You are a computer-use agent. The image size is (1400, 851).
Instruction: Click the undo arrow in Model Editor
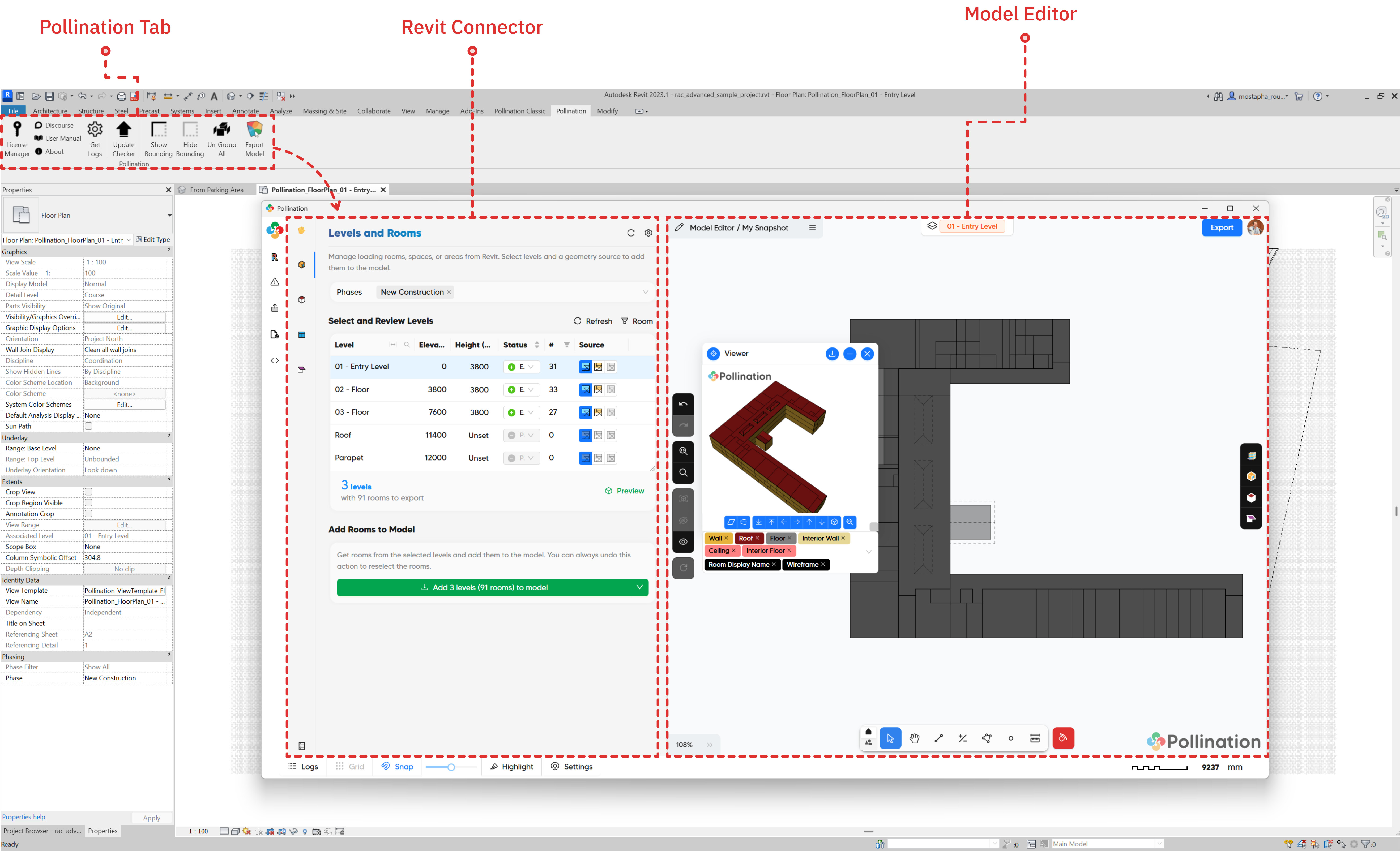click(x=683, y=404)
